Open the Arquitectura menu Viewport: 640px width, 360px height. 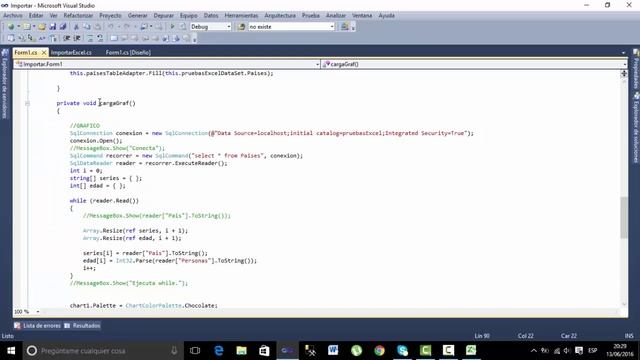point(280,16)
